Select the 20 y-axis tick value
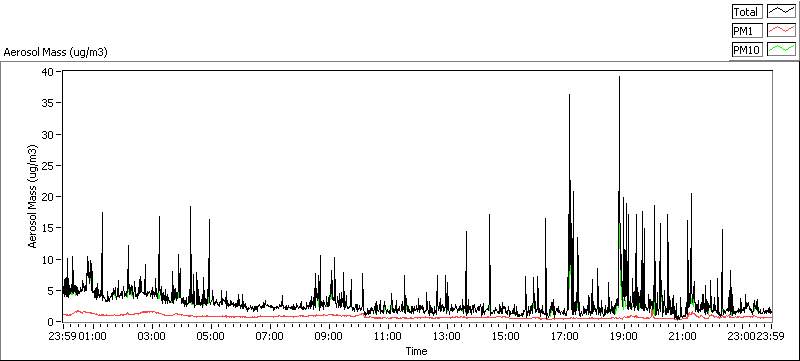Image resolution: width=800 pixels, height=361 pixels. click(47, 196)
